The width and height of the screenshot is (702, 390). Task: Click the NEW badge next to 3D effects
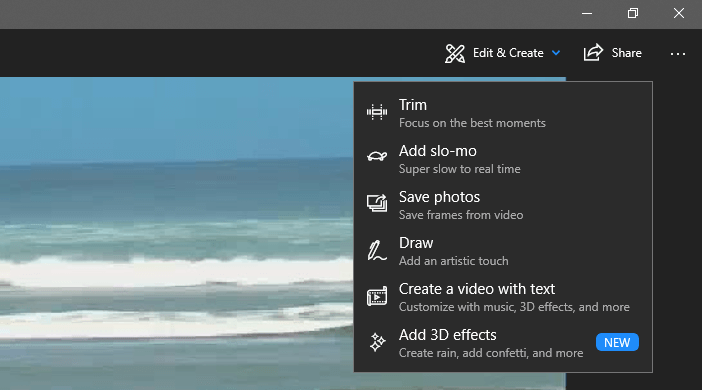(617, 343)
